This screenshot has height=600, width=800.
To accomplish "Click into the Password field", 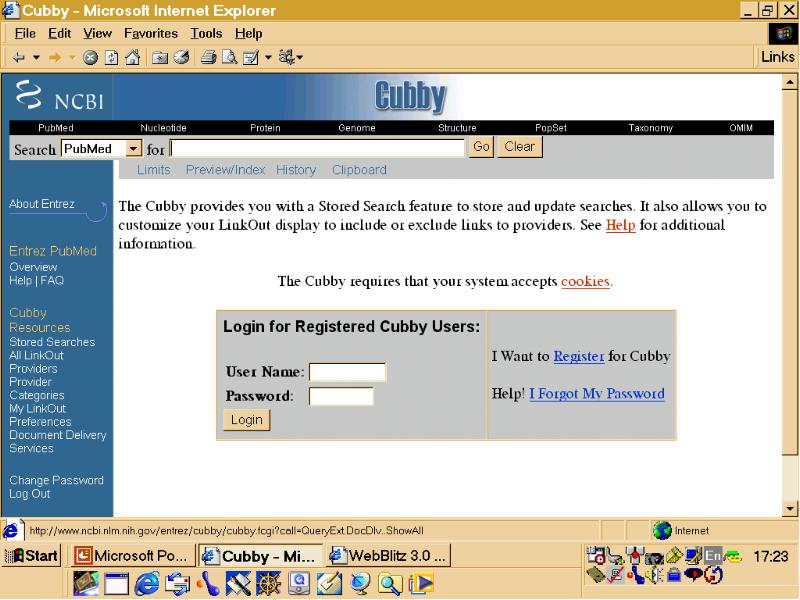I will tap(341, 396).
